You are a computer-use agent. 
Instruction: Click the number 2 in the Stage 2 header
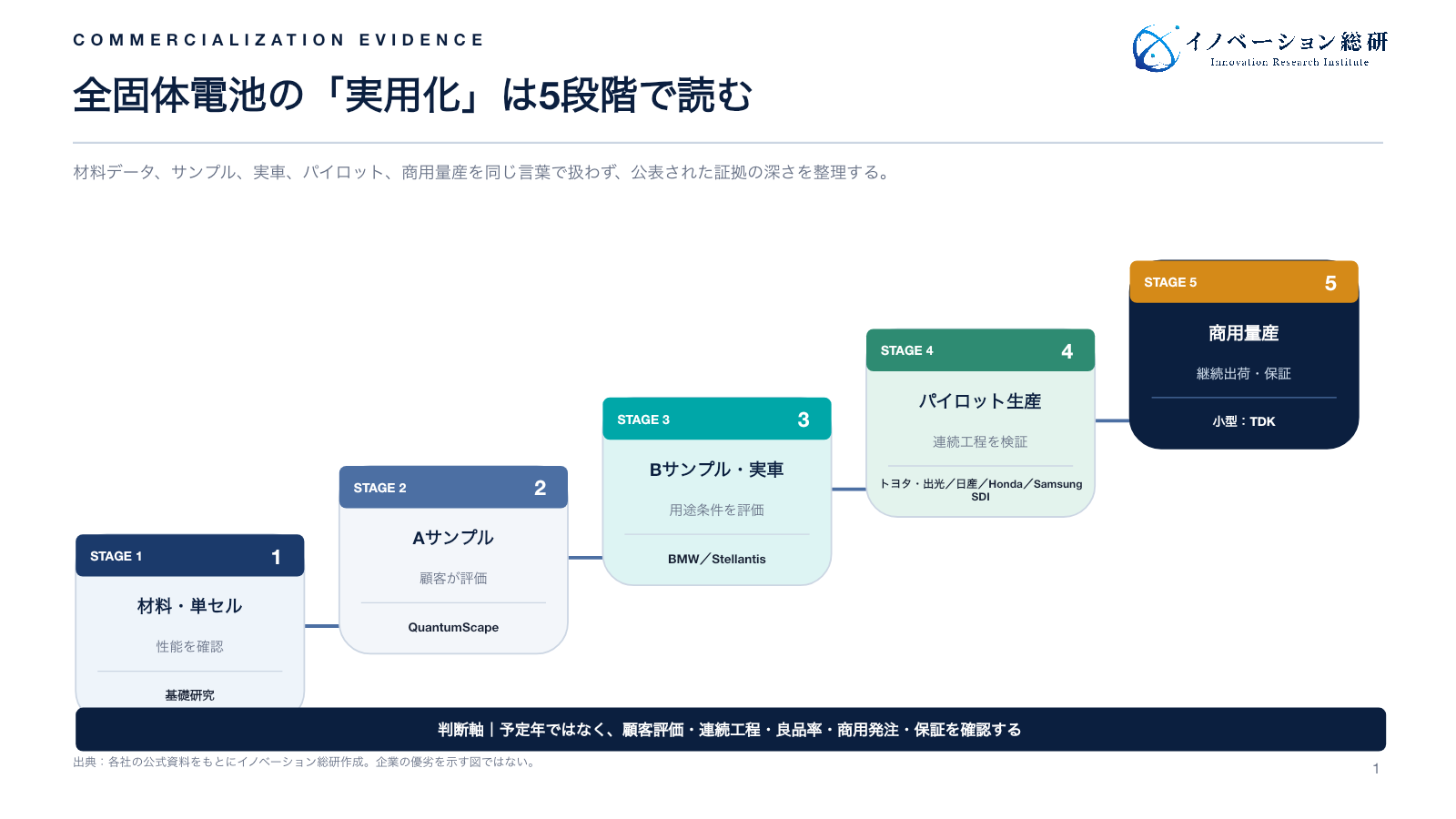(540, 489)
